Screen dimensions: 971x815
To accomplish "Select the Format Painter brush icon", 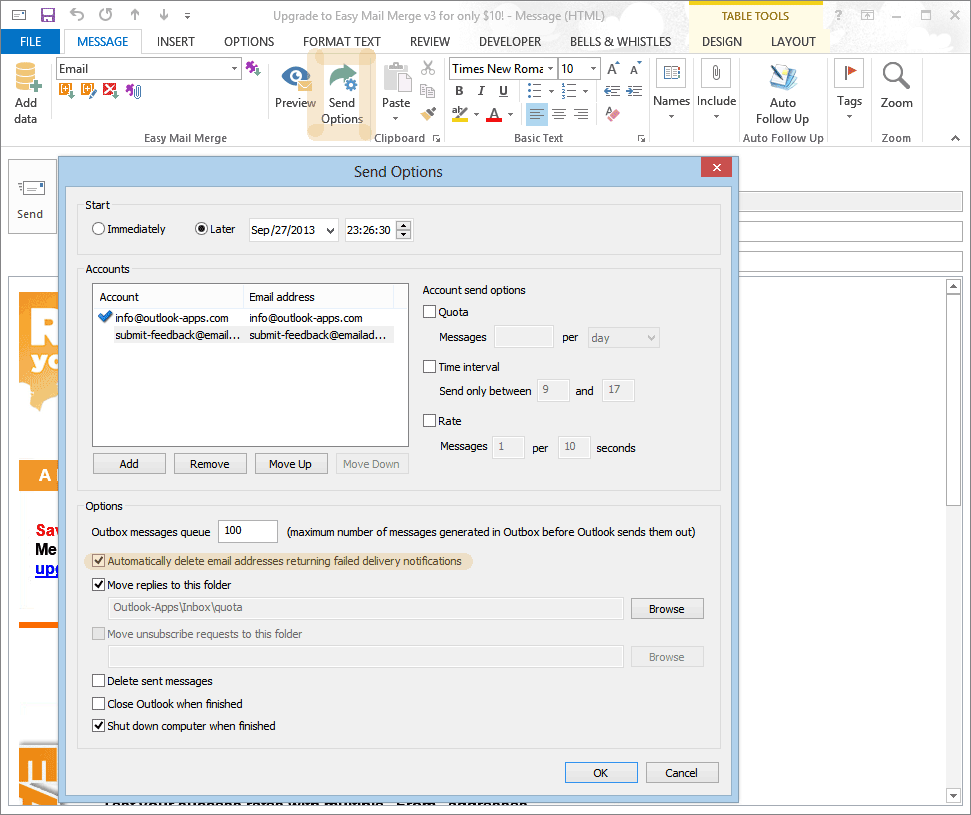I will (428, 114).
